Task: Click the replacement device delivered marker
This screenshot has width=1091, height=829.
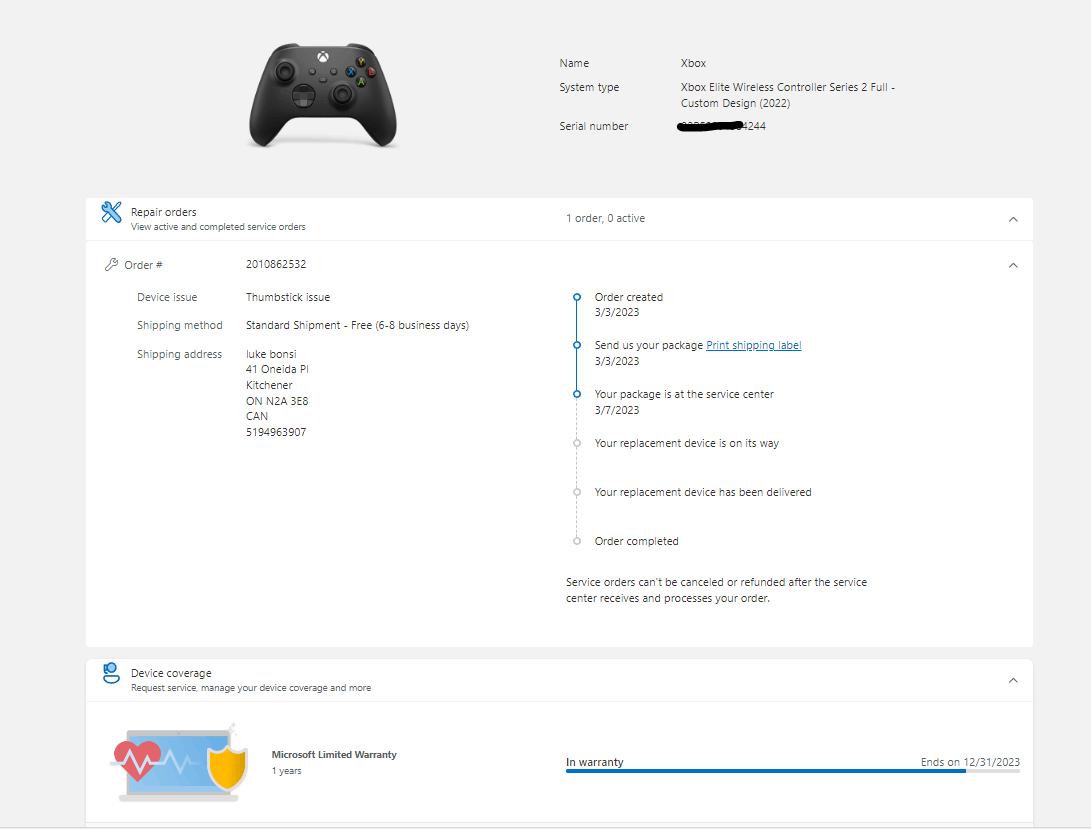Action: click(x=577, y=492)
